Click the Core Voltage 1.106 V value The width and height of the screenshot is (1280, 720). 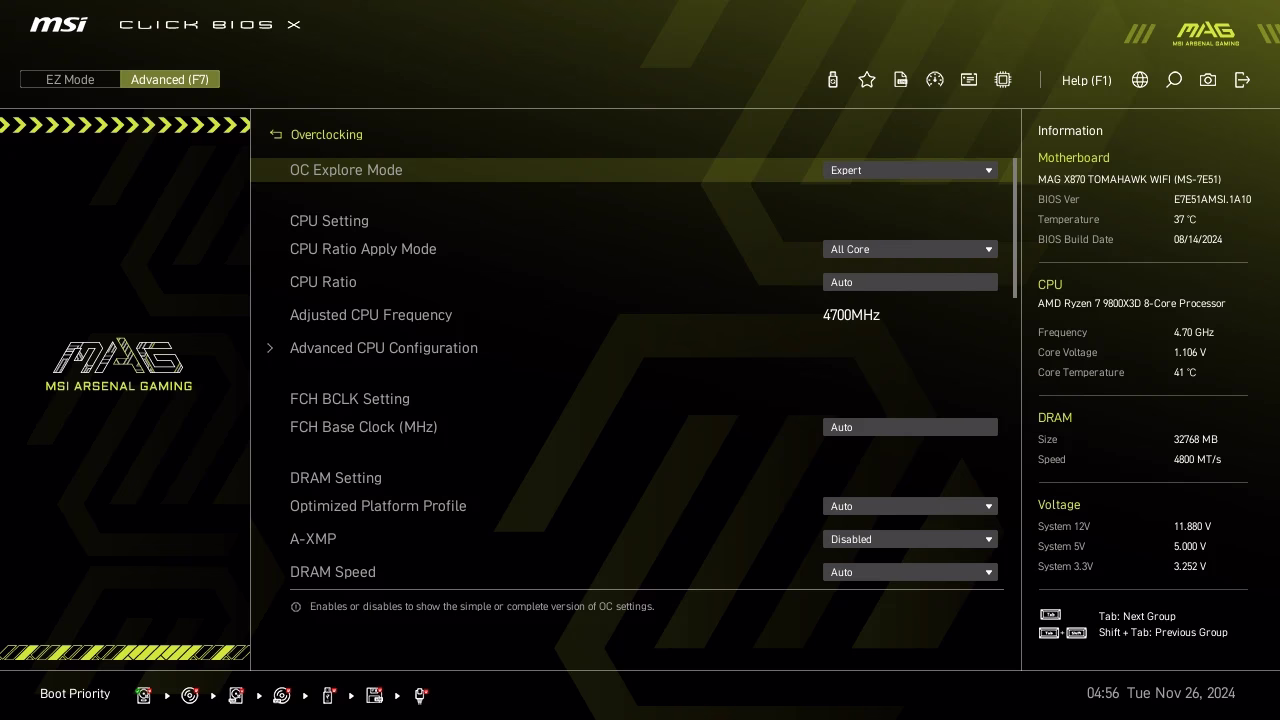coord(1190,352)
